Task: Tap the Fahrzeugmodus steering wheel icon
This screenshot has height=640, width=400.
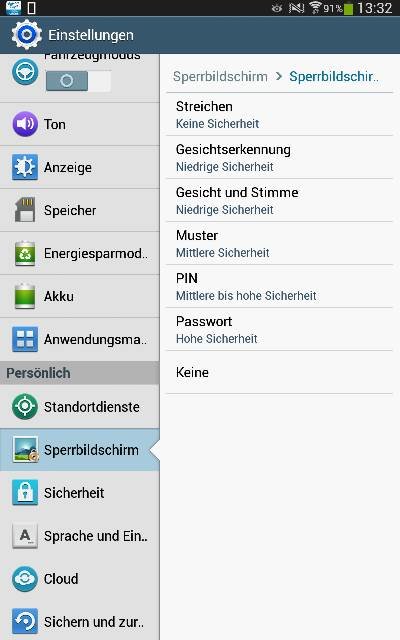Action: [x=25, y=72]
